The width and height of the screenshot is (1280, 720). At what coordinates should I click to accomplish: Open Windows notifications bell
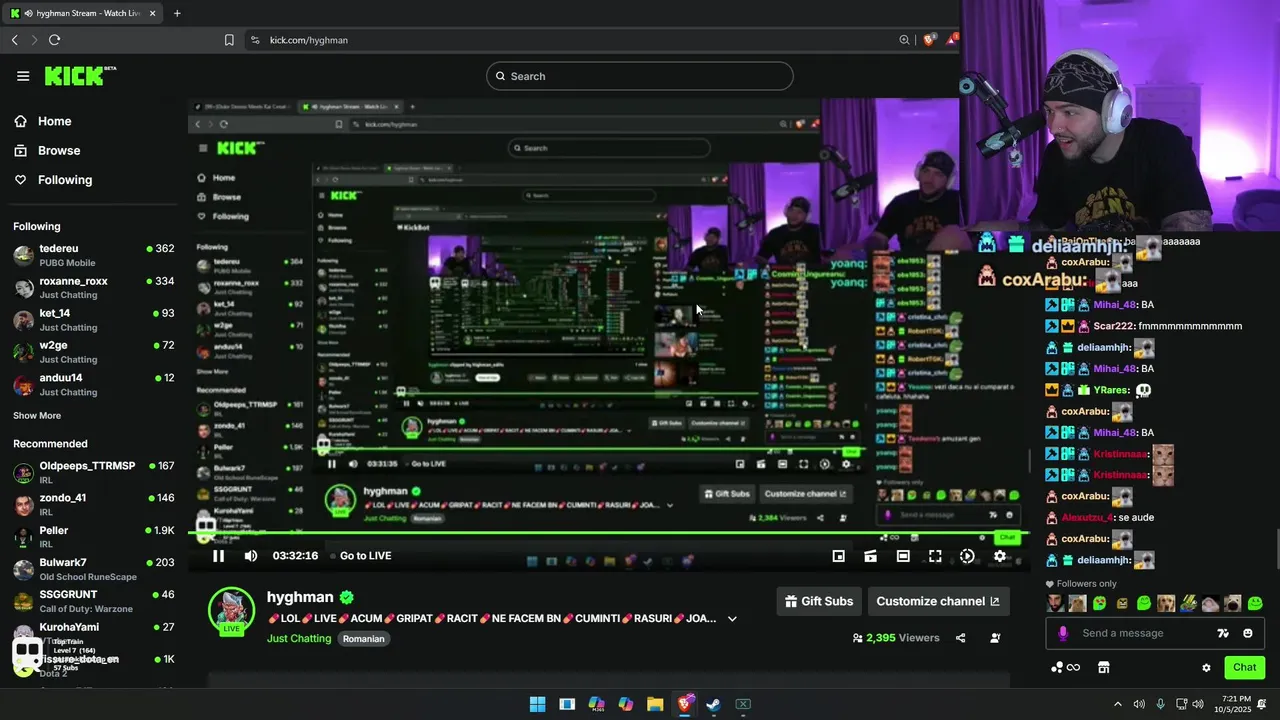1263,704
